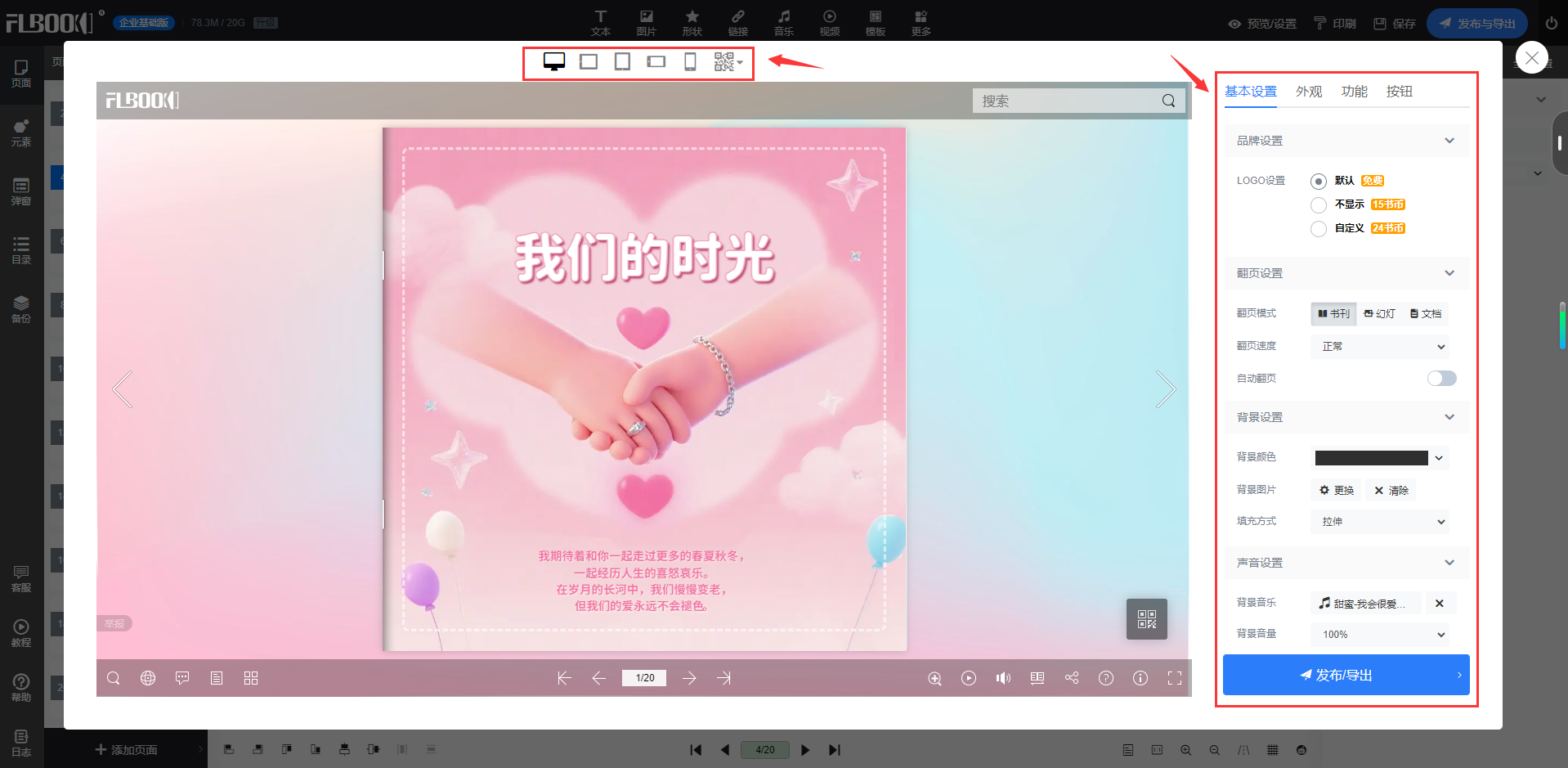
Task: Click 更换 to change background image
Action: point(1337,491)
